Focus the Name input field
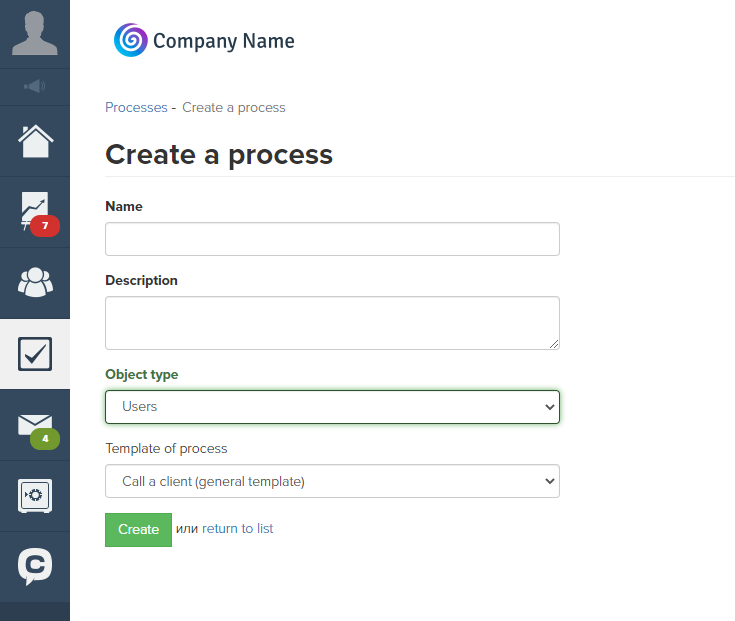735x621 pixels. tap(332, 239)
